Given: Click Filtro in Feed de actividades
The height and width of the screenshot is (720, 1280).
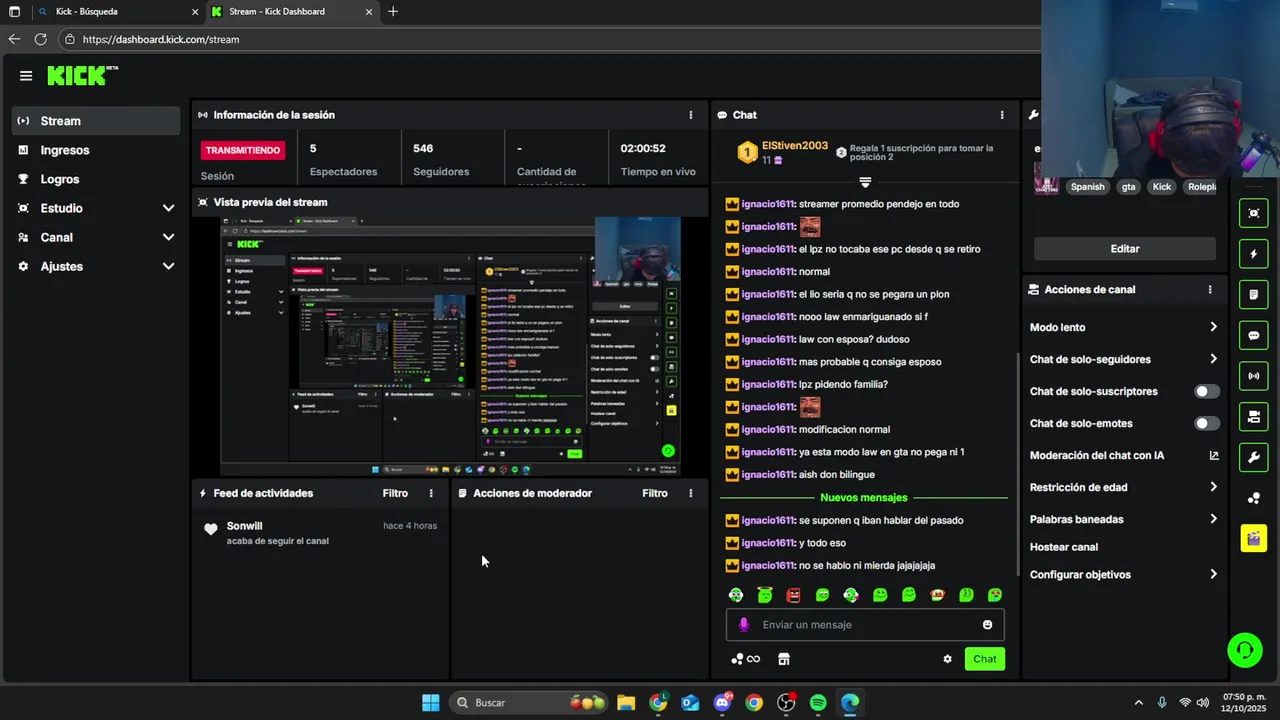Looking at the screenshot, I should tap(395, 493).
